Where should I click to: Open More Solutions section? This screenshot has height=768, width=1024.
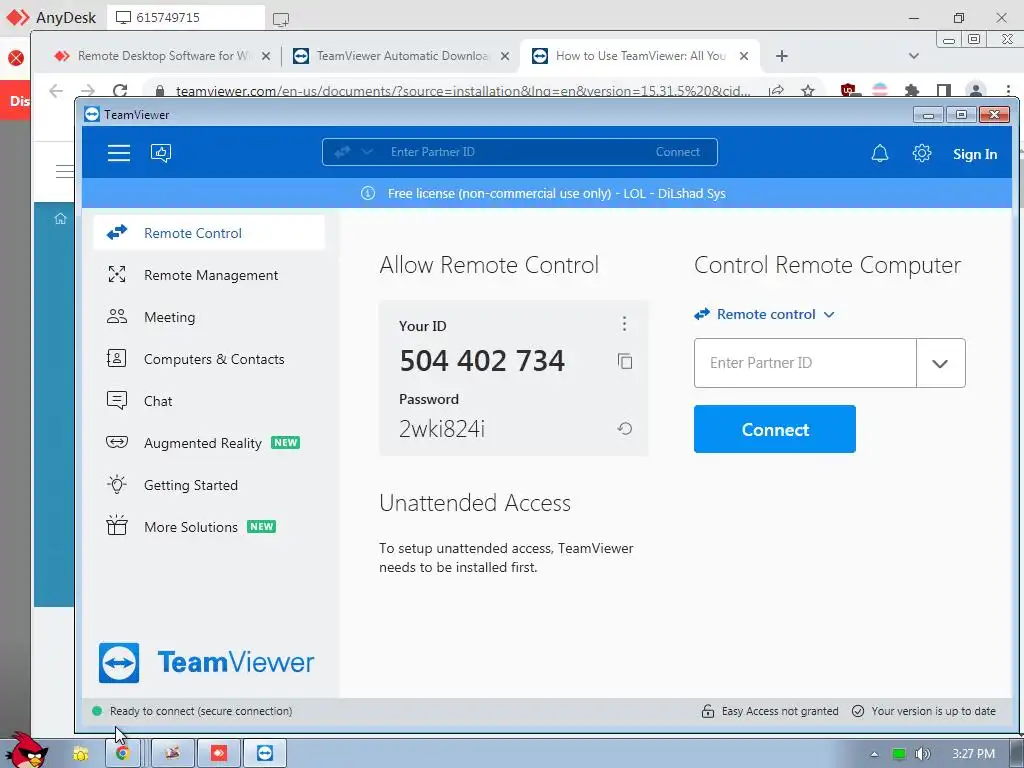(x=209, y=527)
